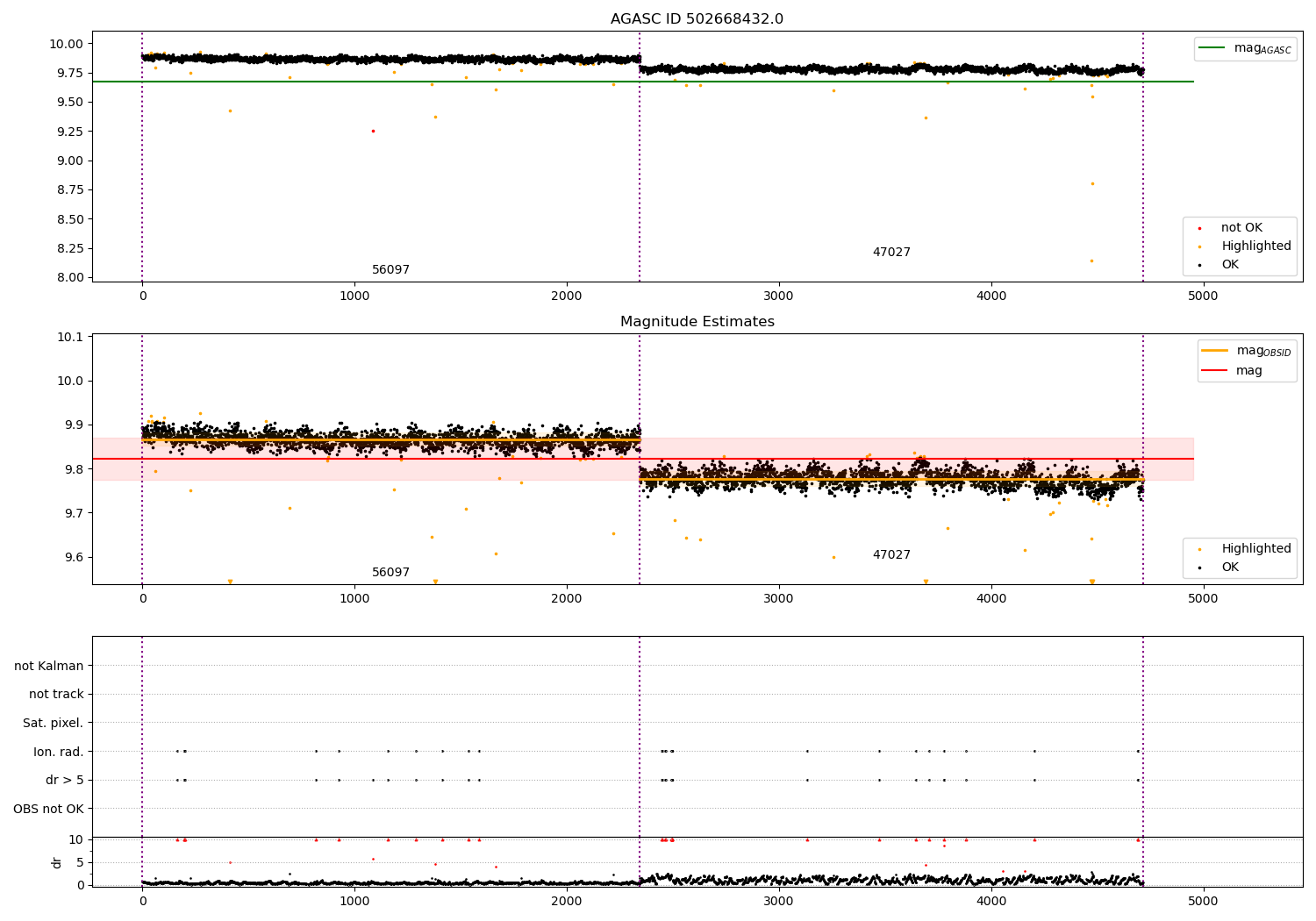Click the obsid label 47027 in top plot
The width and height of the screenshot is (1316, 921).
click(891, 253)
